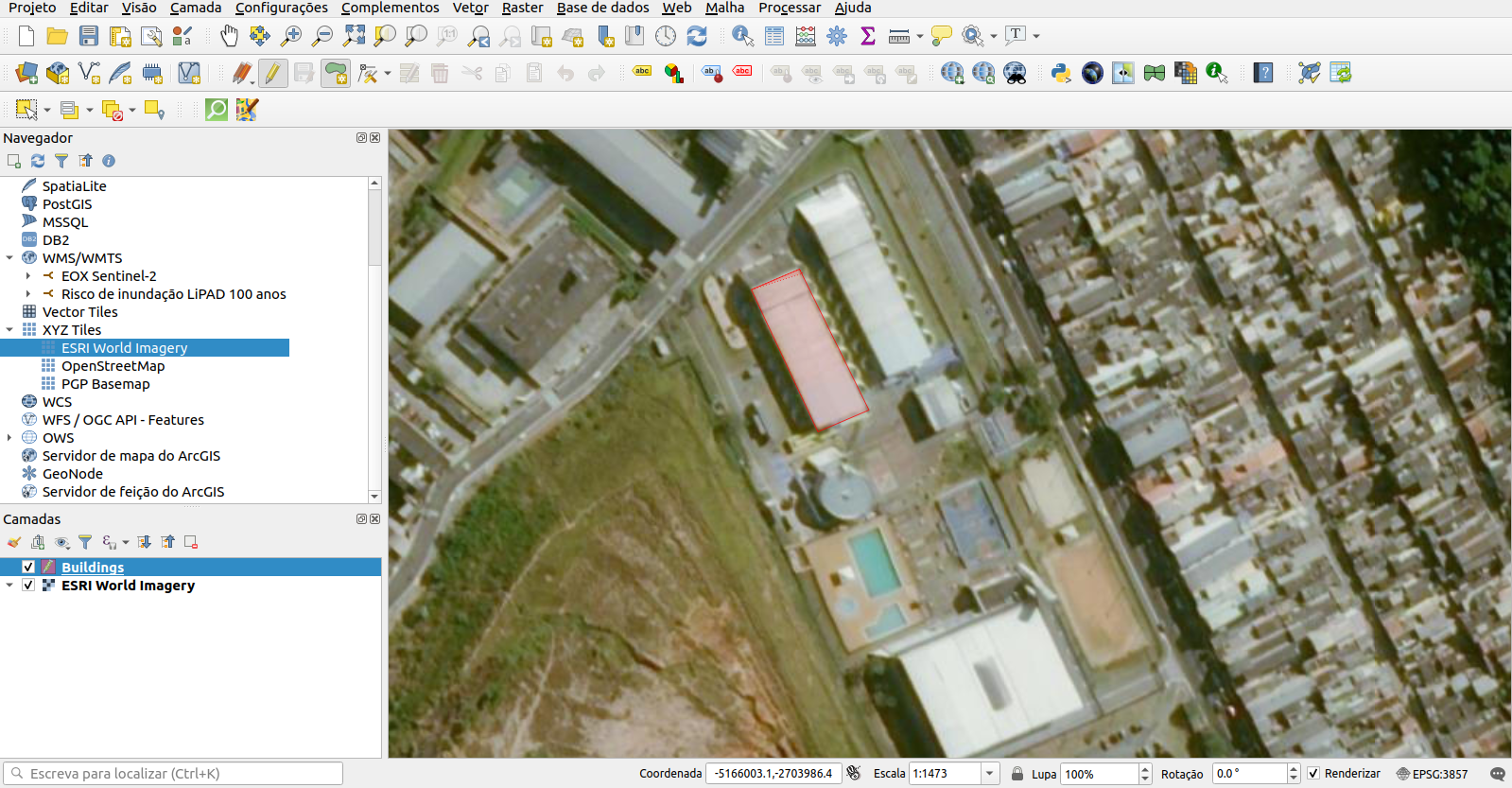
Task: Create a new project with the blank page icon
Action: pos(26,36)
